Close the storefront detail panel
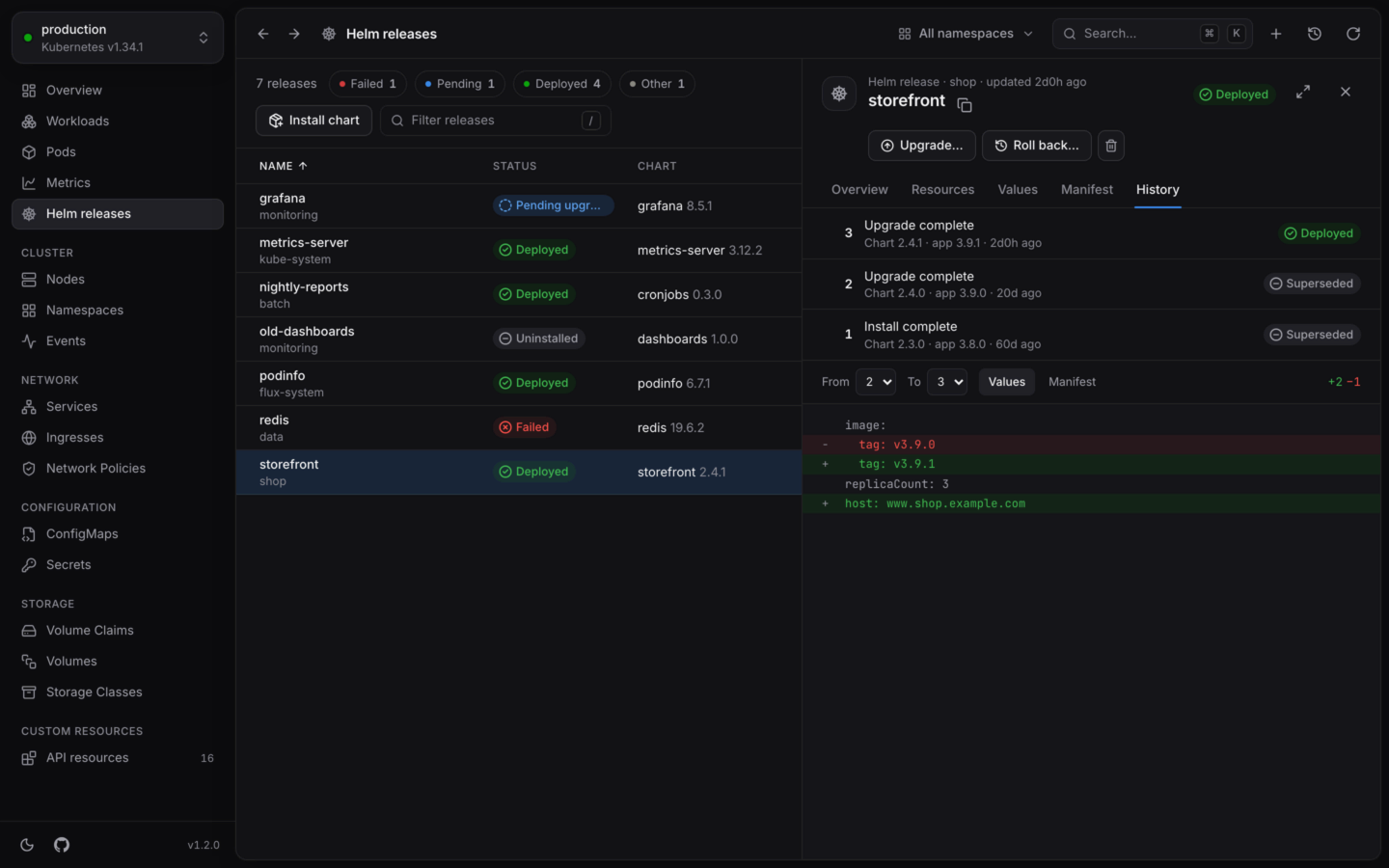Viewport: 1389px width, 868px height. [x=1346, y=92]
